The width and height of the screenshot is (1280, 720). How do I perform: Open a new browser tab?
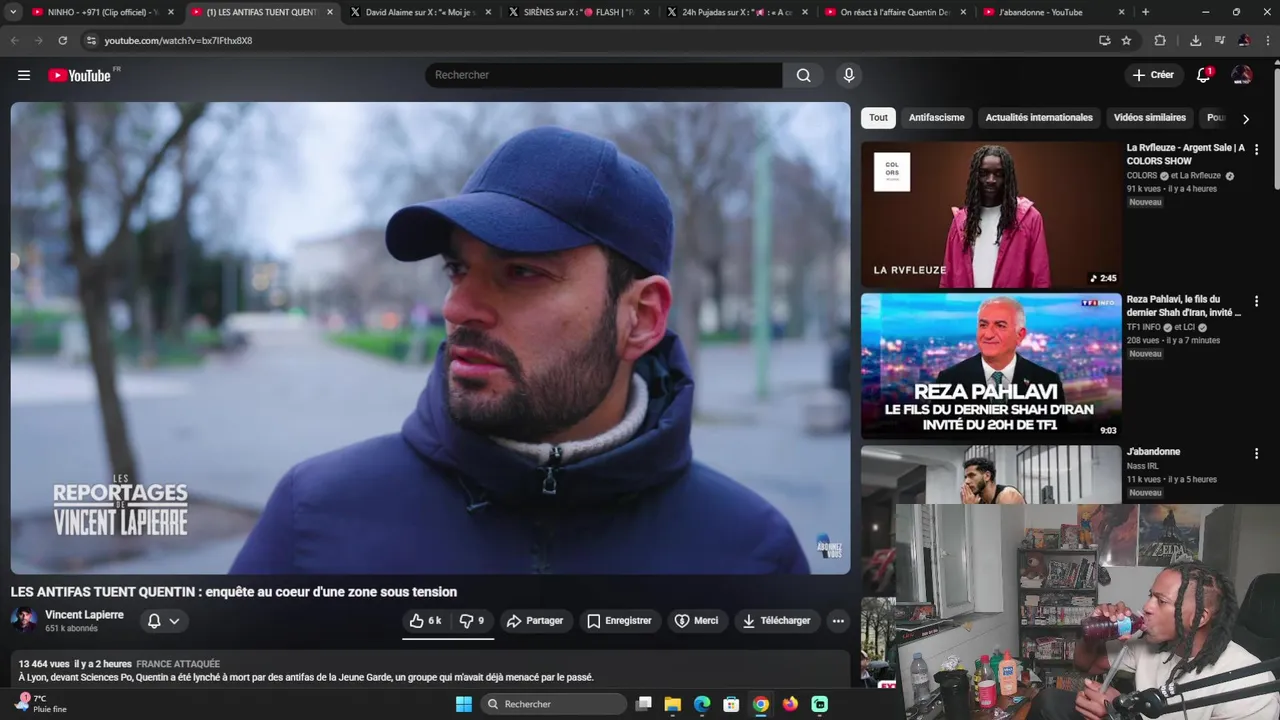click(1145, 12)
